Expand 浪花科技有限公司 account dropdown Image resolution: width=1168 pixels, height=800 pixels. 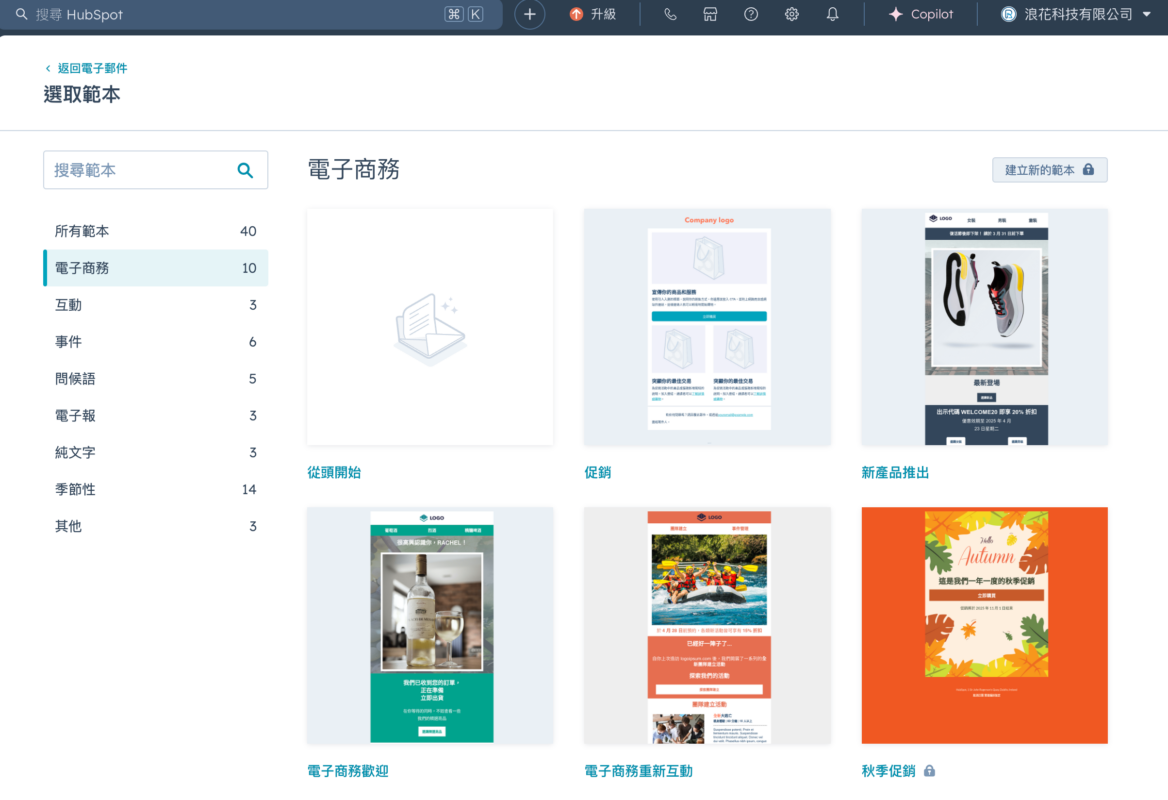[x=1076, y=14]
